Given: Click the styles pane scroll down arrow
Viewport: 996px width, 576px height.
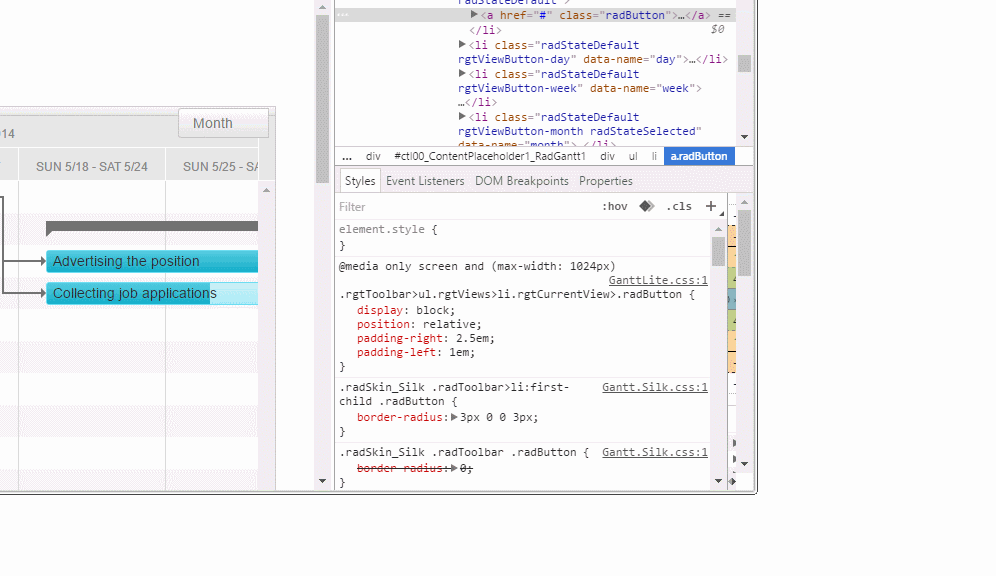Looking at the screenshot, I should [718, 481].
